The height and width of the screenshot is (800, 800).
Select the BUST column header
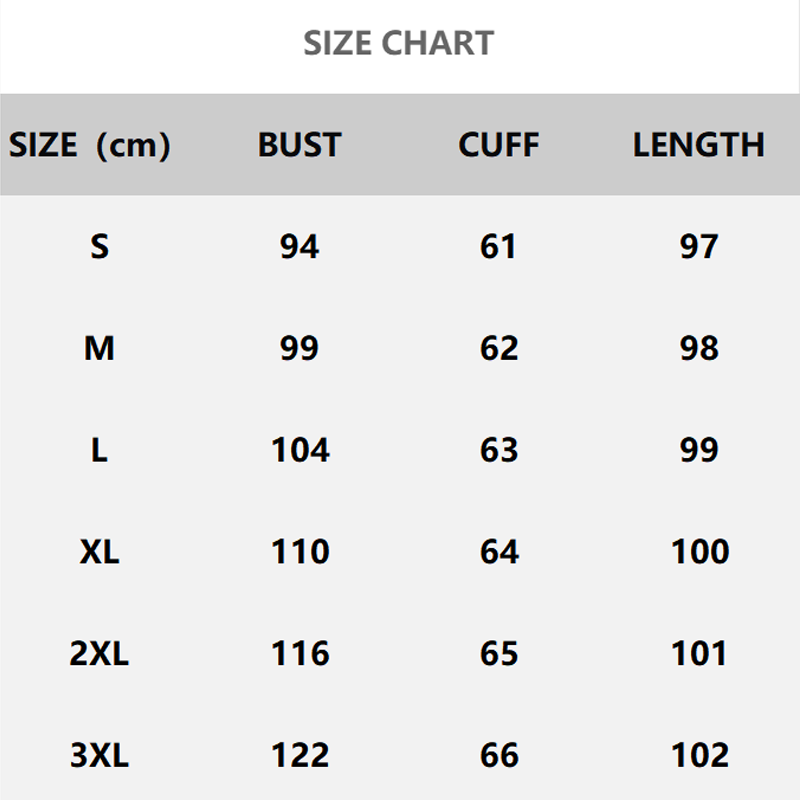point(299,145)
